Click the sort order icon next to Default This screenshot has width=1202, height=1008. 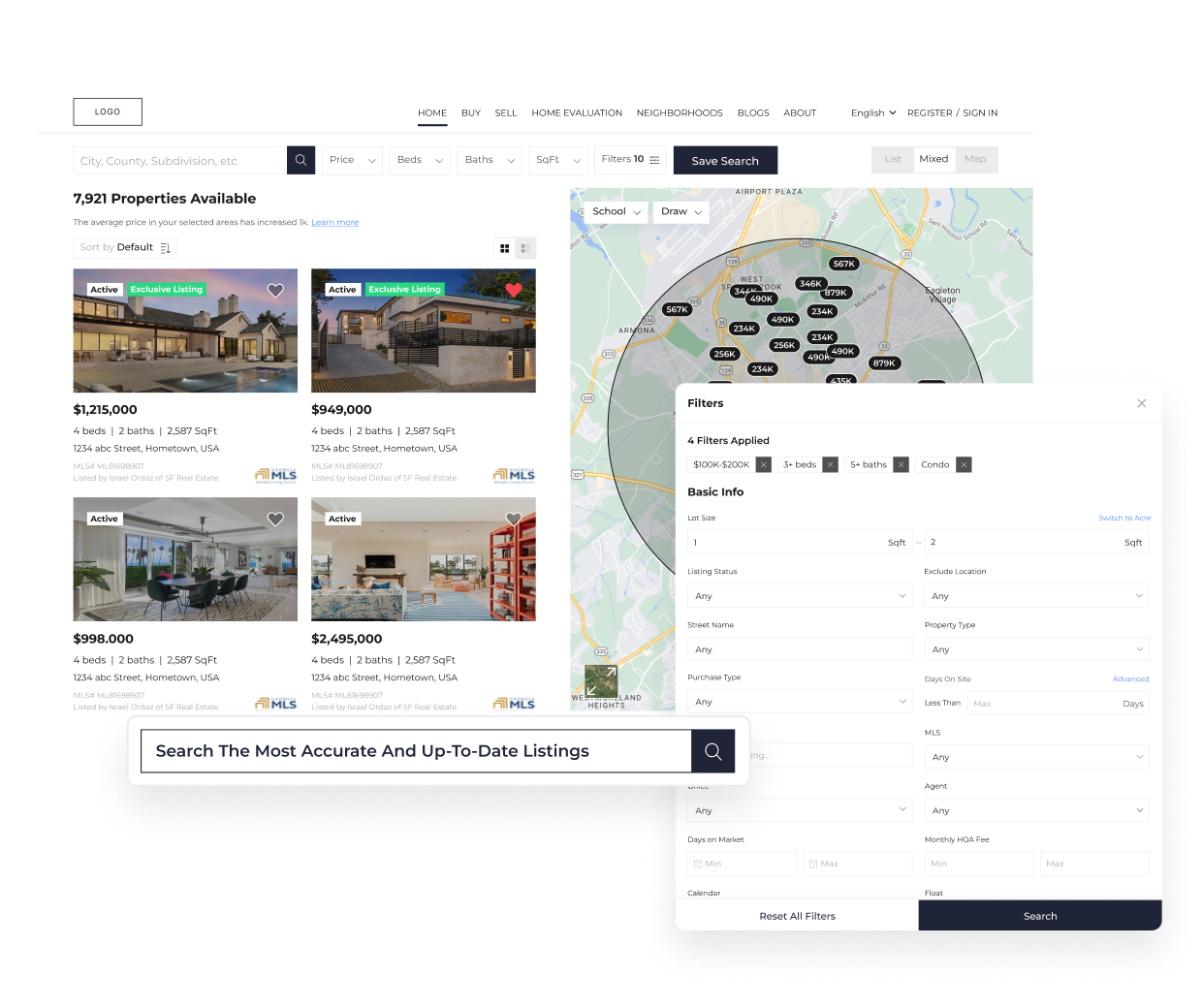click(x=166, y=248)
